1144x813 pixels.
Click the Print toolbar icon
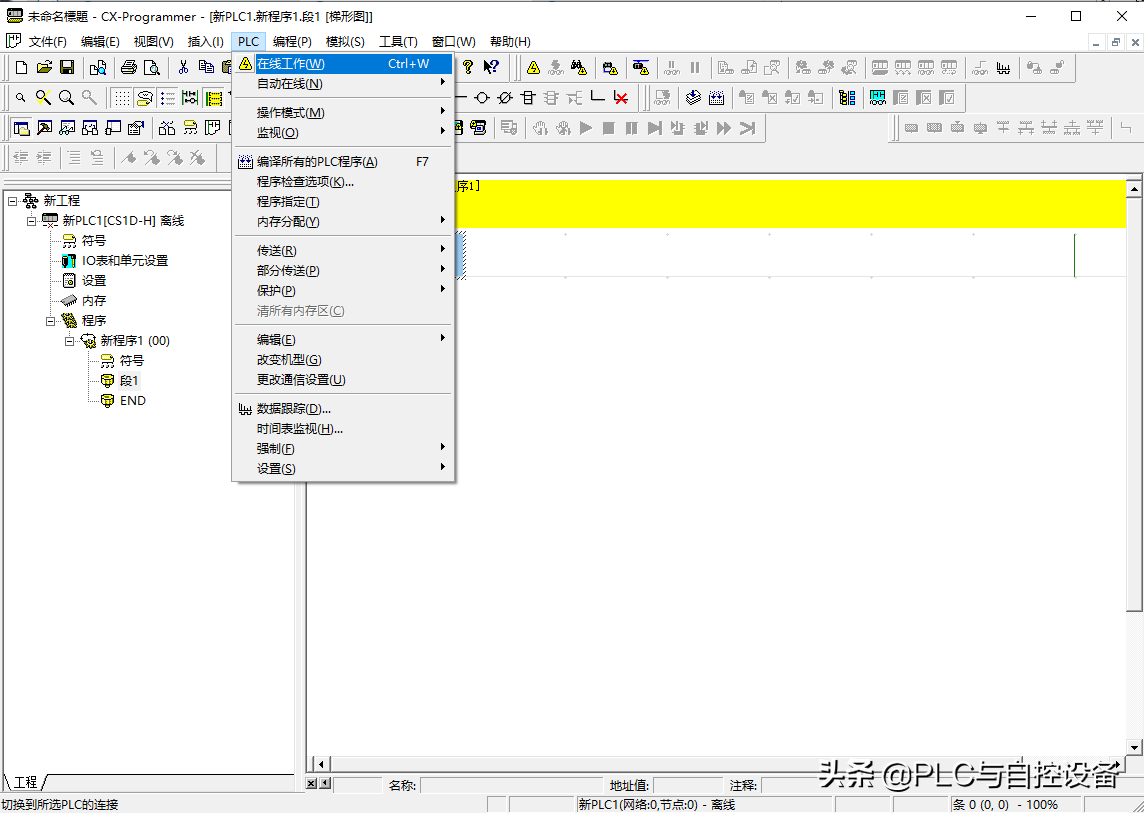[x=128, y=67]
